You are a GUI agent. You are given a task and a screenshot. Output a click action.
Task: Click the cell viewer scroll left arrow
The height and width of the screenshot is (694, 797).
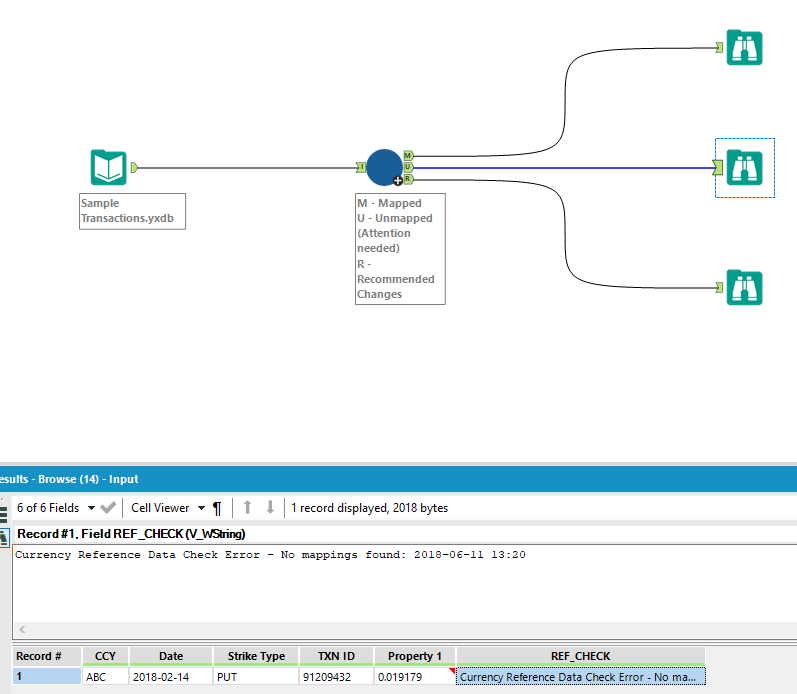click(22, 629)
